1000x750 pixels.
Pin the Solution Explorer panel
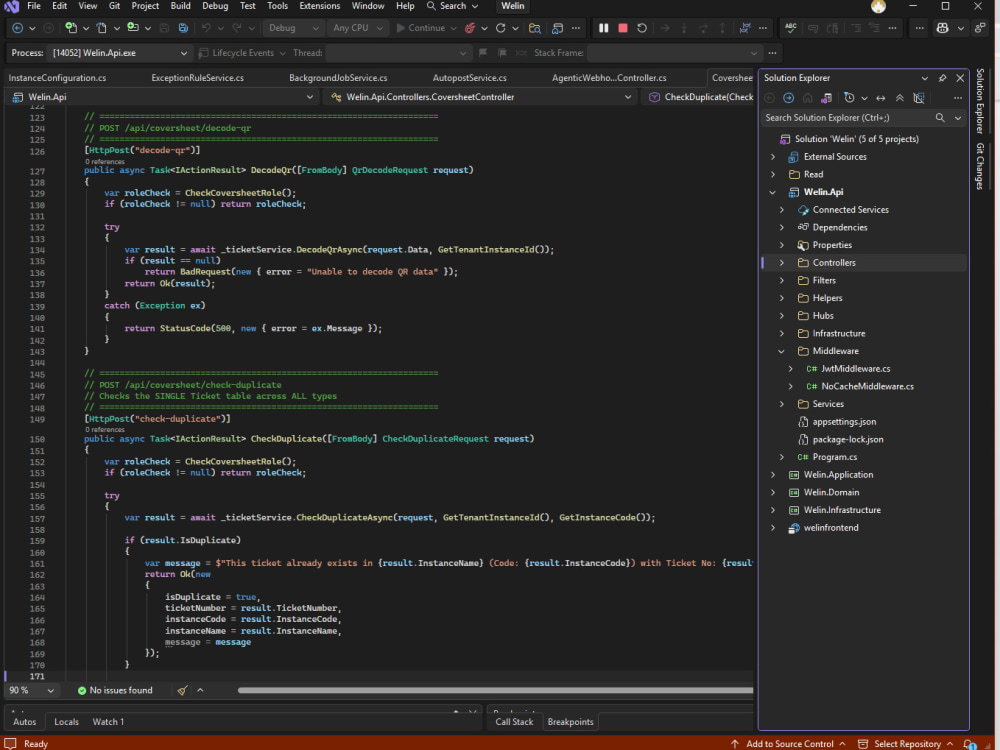(942, 78)
